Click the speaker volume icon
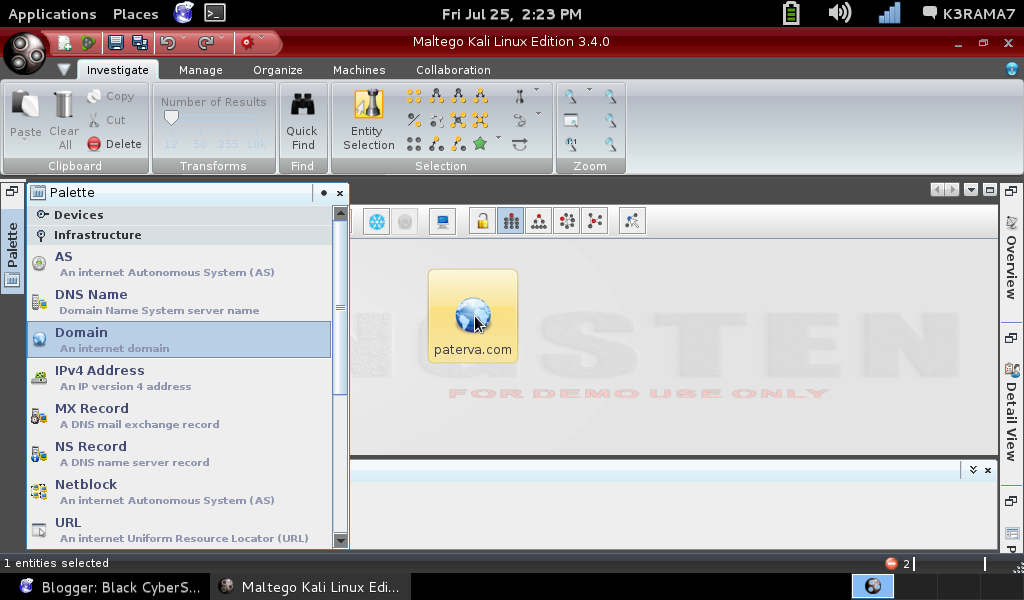This screenshot has height=600, width=1024. pyautogui.click(x=840, y=13)
